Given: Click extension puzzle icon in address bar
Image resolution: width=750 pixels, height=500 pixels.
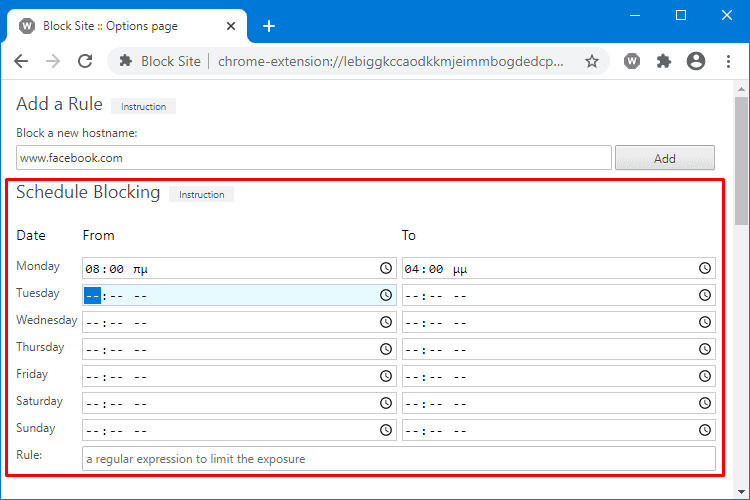Looking at the screenshot, I should click(x=126, y=61).
